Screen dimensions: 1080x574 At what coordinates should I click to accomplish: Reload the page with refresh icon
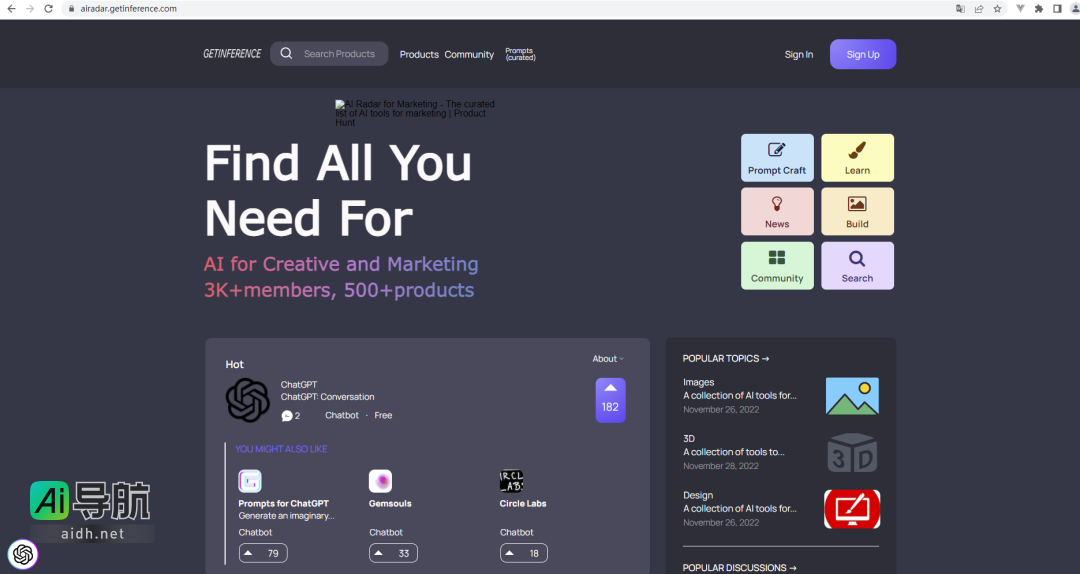coord(48,9)
